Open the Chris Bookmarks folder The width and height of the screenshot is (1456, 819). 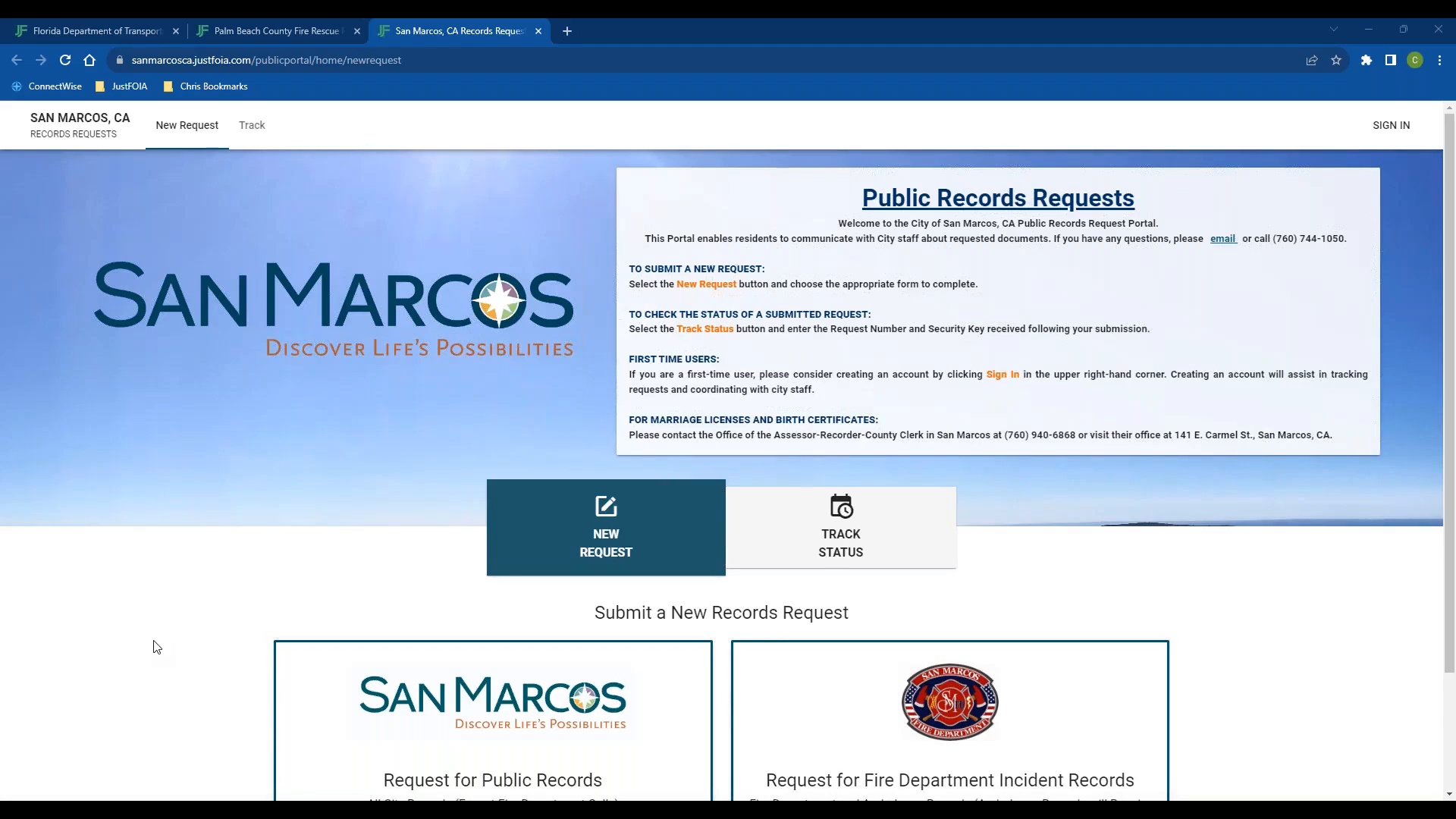(206, 86)
